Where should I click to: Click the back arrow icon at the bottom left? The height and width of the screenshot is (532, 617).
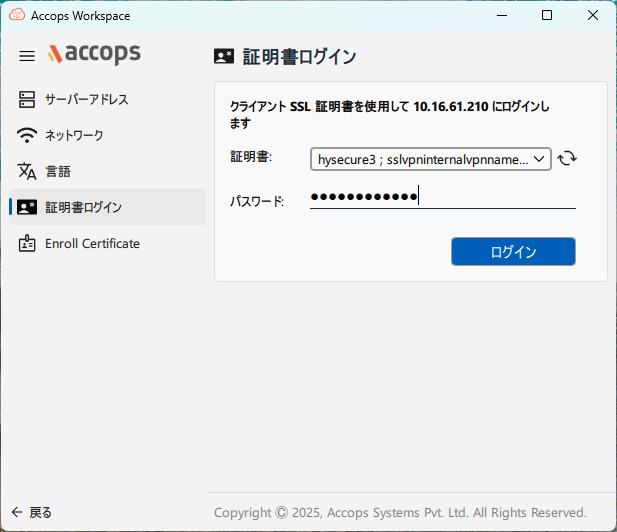coord(17,512)
